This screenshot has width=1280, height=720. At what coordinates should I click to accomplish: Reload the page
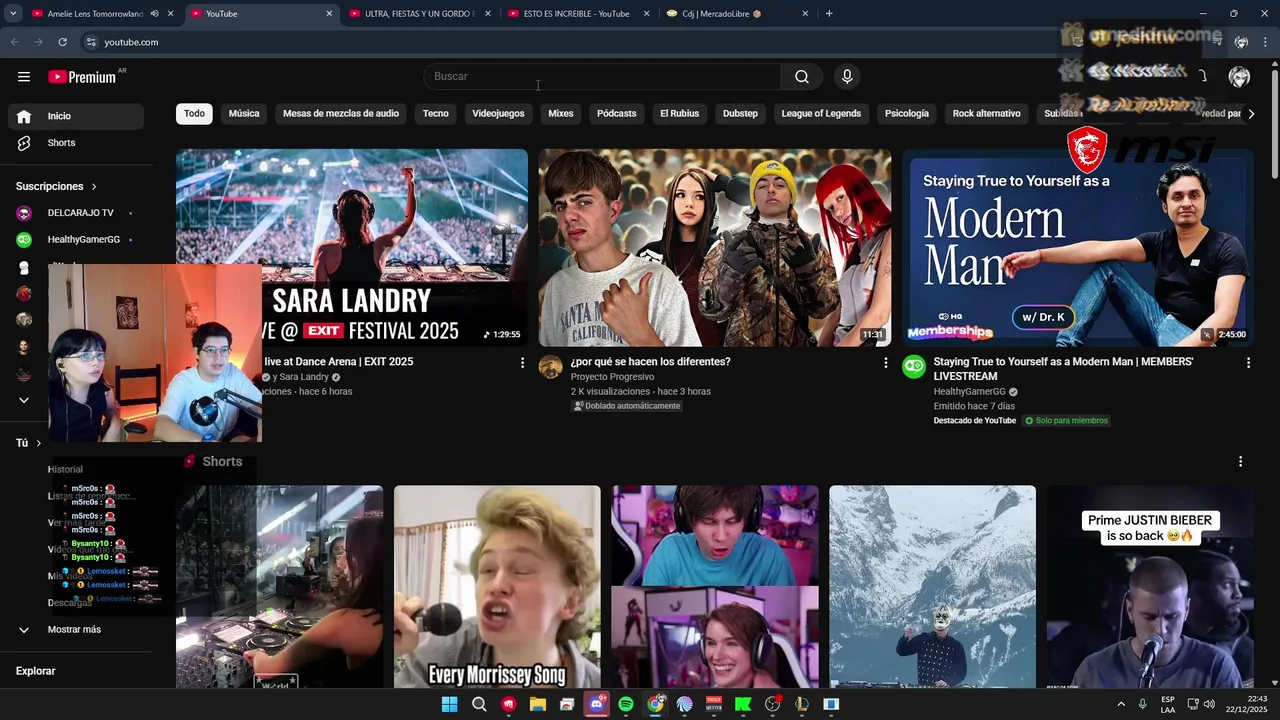(x=62, y=42)
